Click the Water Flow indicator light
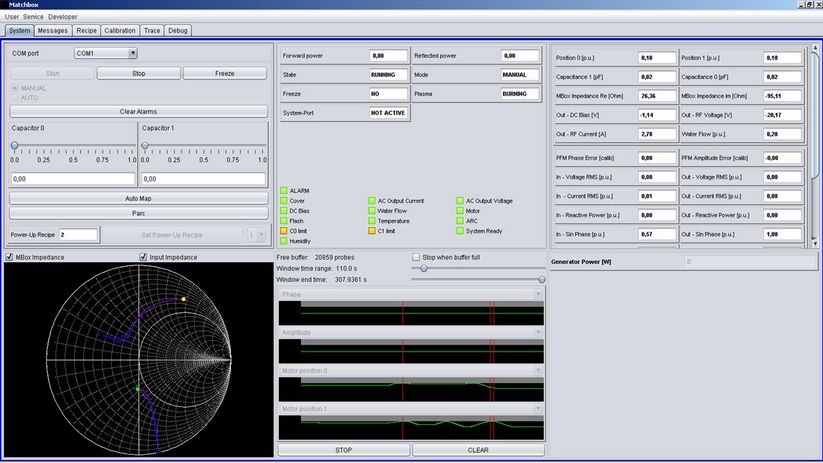Viewport: 823px width, 463px height. pyautogui.click(x=371, y=211)
